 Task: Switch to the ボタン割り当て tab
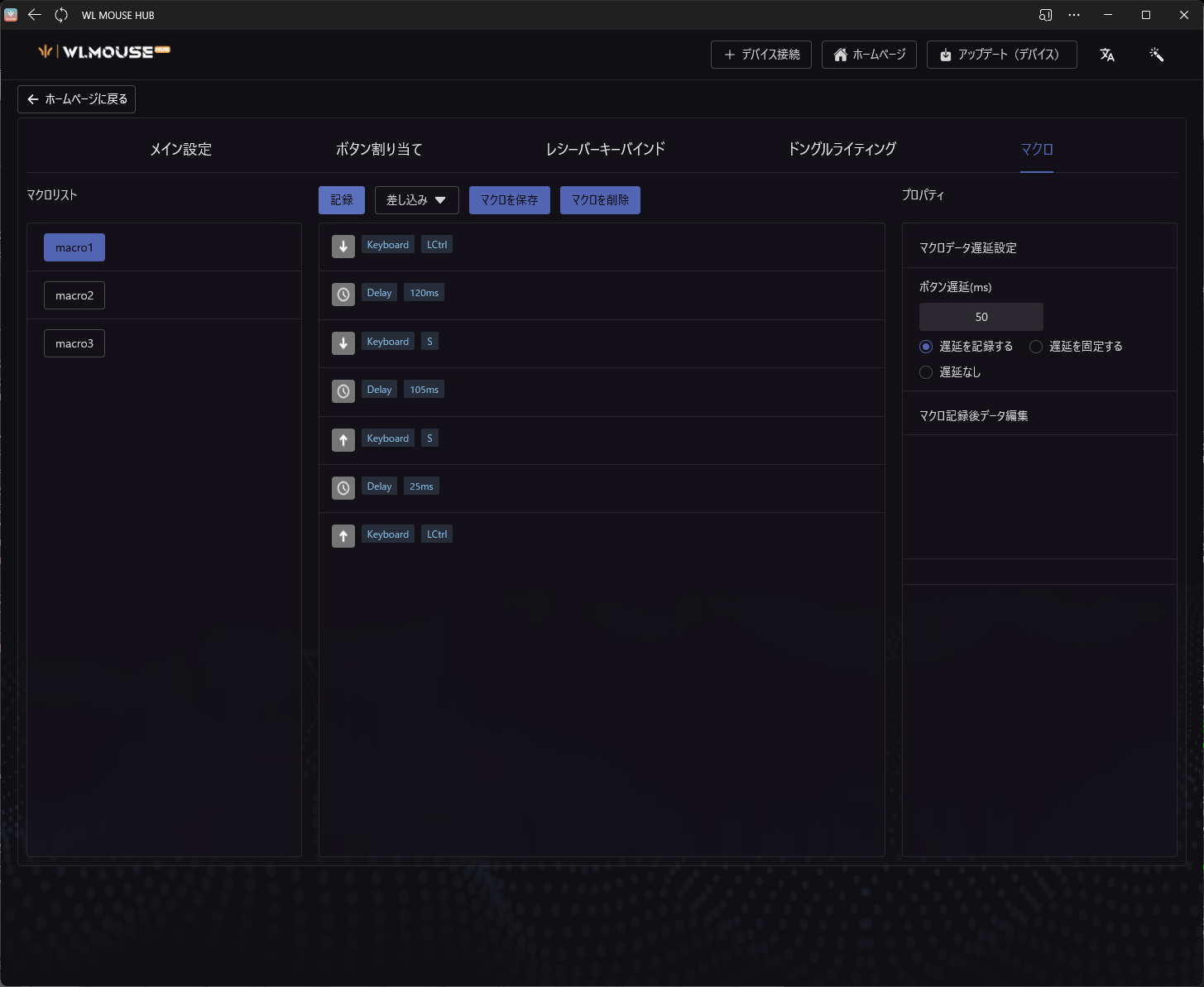click(x=379, y=149)
